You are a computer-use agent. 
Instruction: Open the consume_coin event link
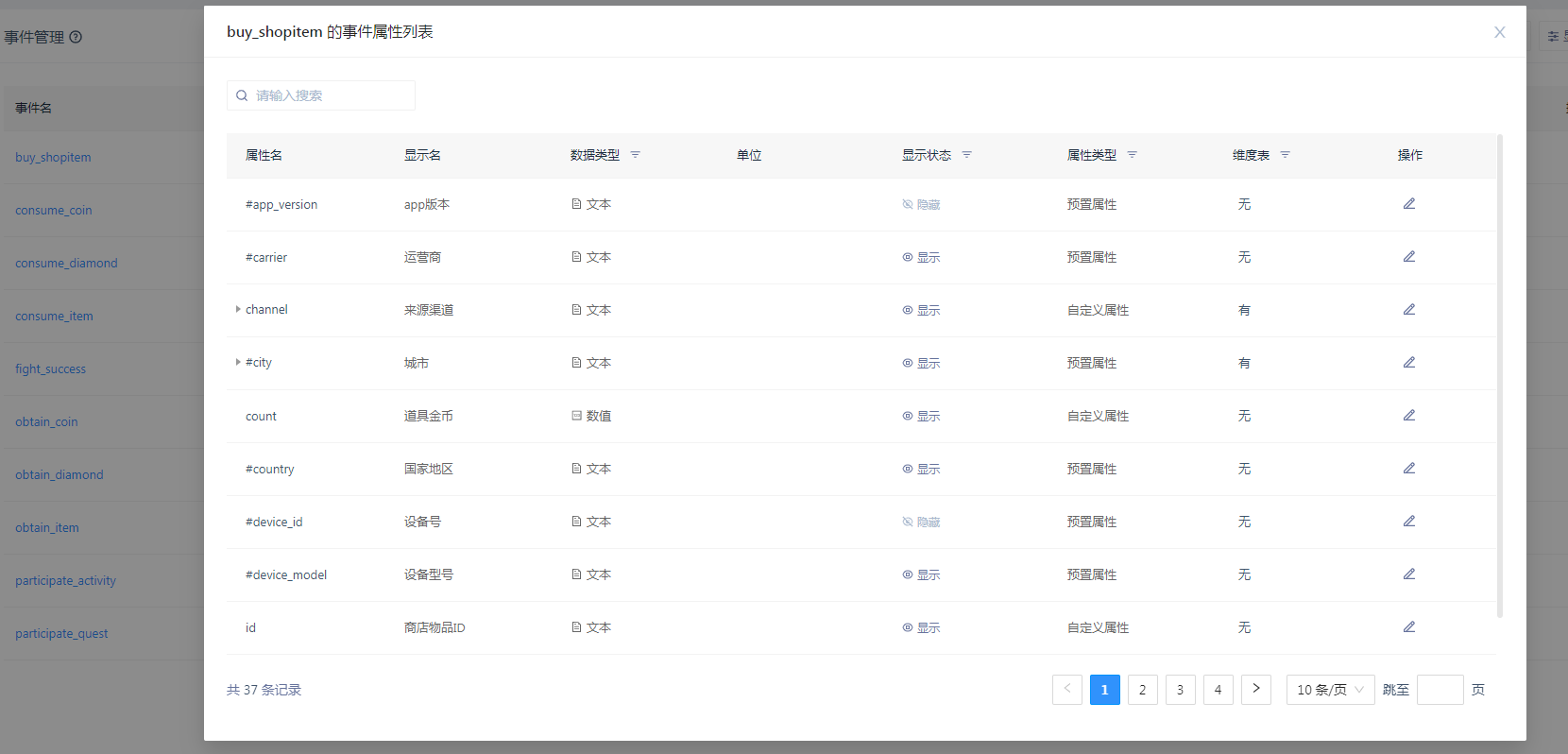(54, 211)
